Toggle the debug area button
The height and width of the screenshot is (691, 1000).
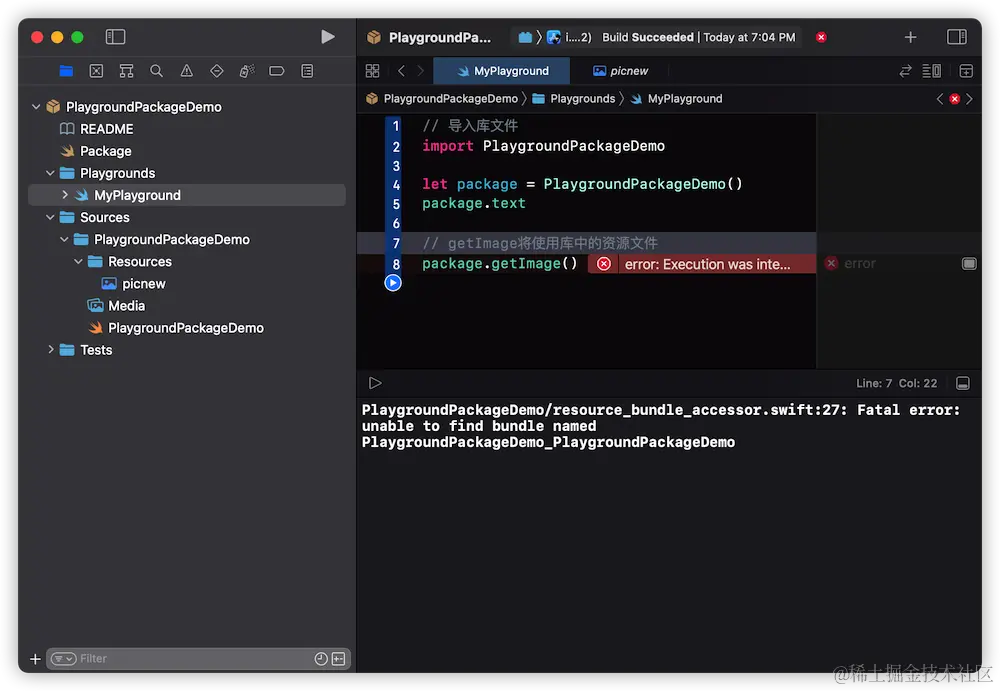coord(963,383)
